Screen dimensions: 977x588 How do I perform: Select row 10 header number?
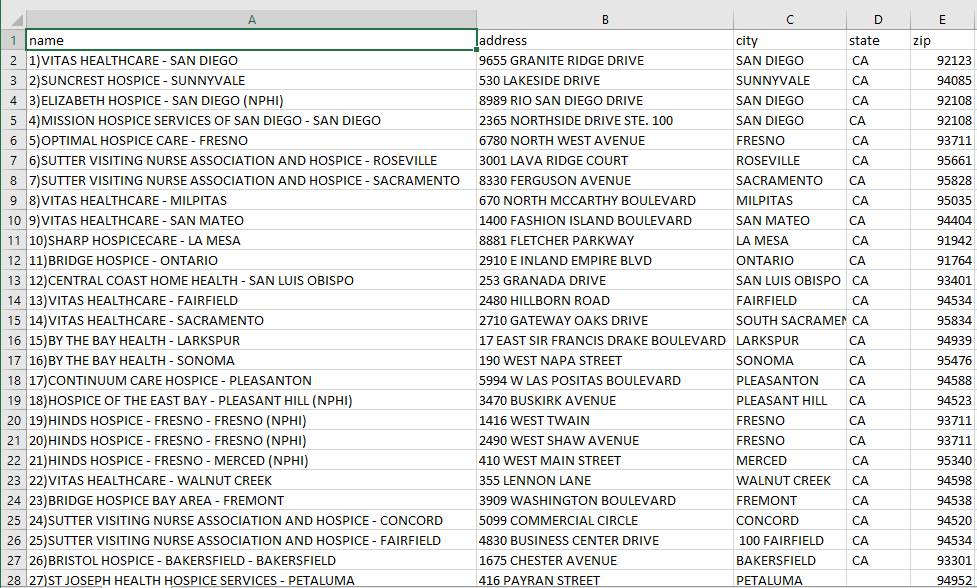[x=13, y=220]
